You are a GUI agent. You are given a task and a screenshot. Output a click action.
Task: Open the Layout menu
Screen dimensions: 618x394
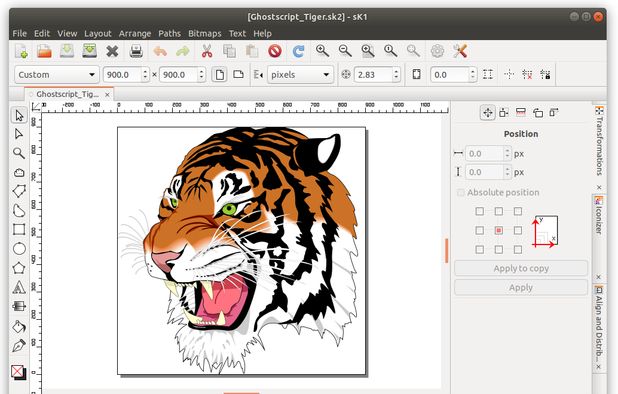pos(98,33)
